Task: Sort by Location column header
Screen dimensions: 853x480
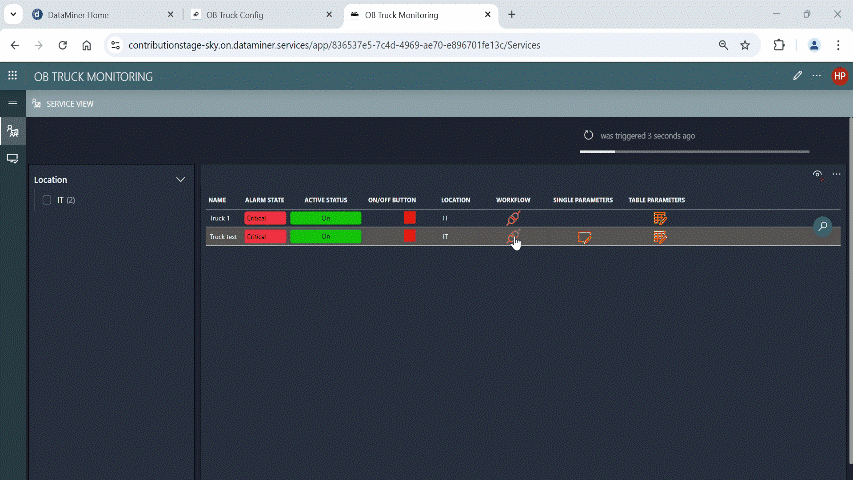Action: point(455,200)
